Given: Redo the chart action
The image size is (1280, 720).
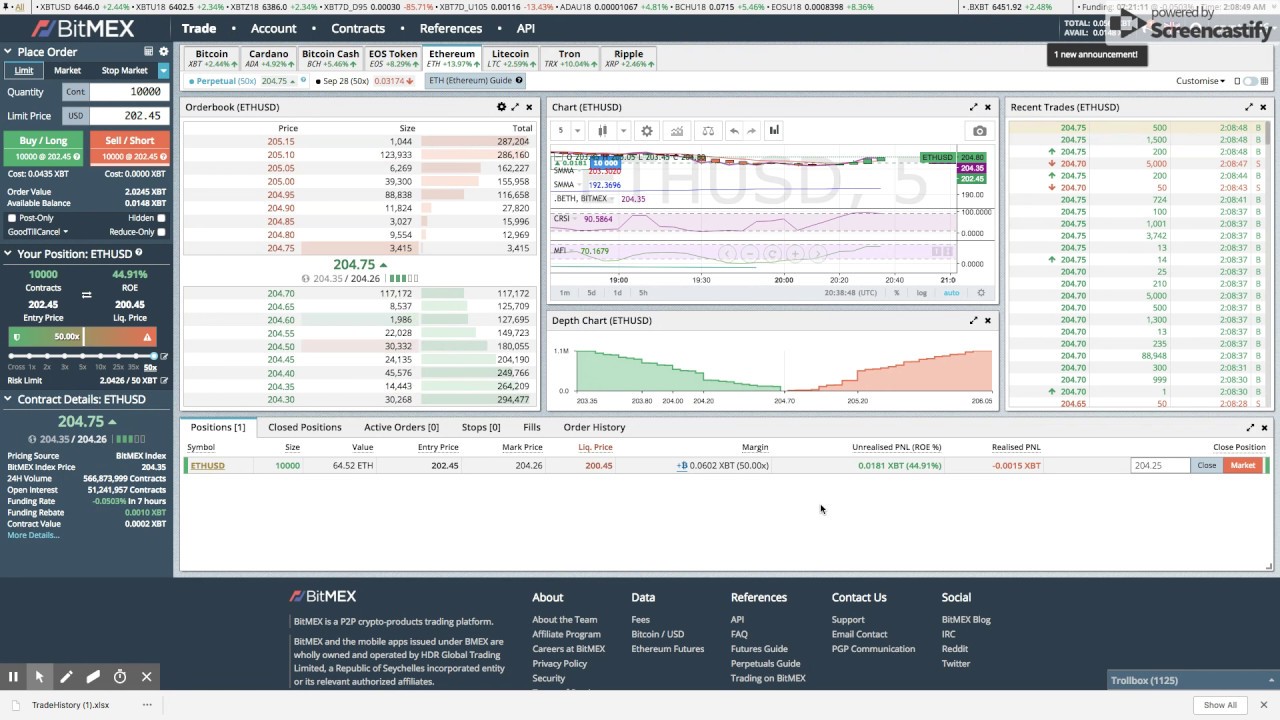Looking at the screenshot, I should point(751,131).
